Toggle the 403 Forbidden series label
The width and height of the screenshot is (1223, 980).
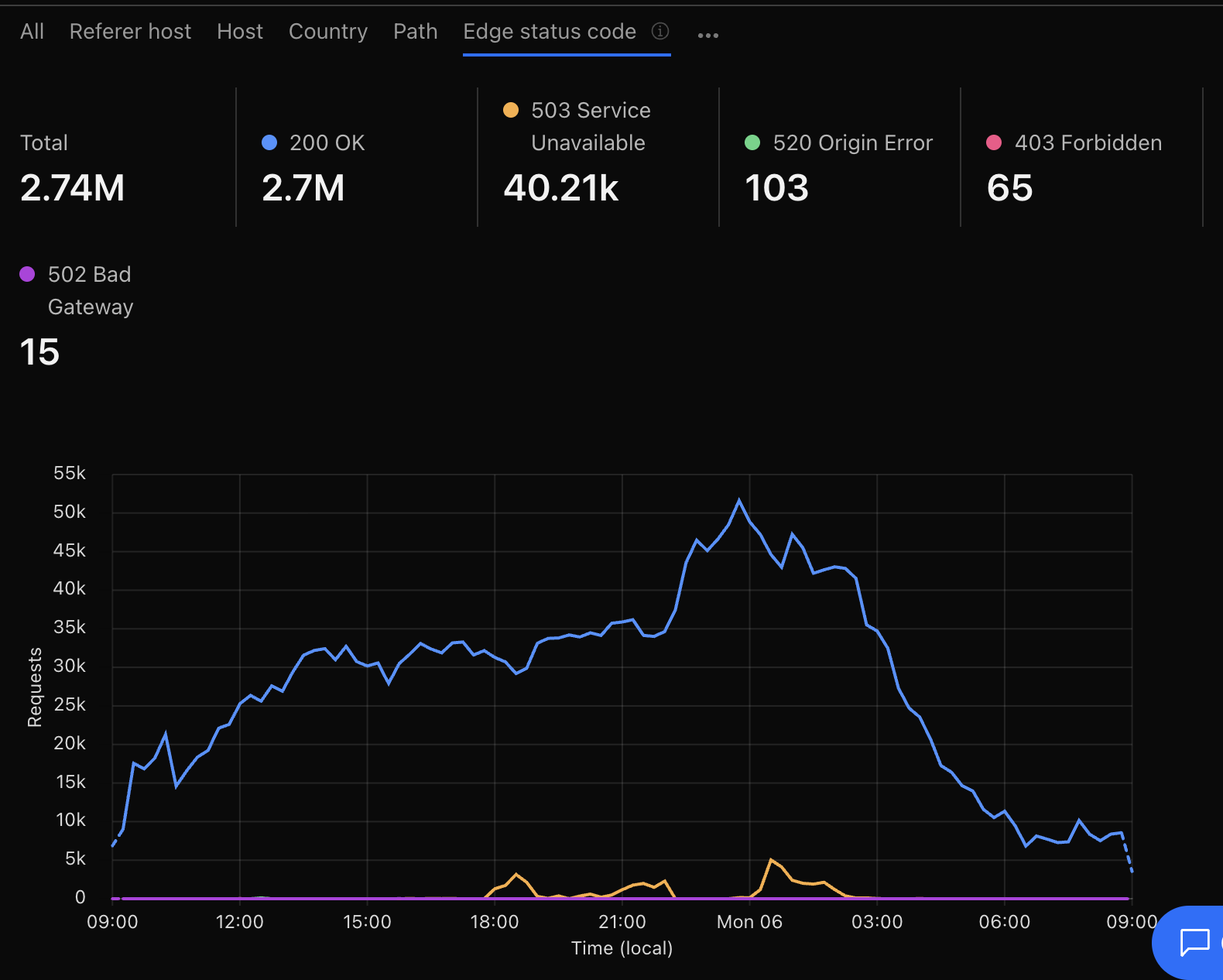tap(1088, 143)
